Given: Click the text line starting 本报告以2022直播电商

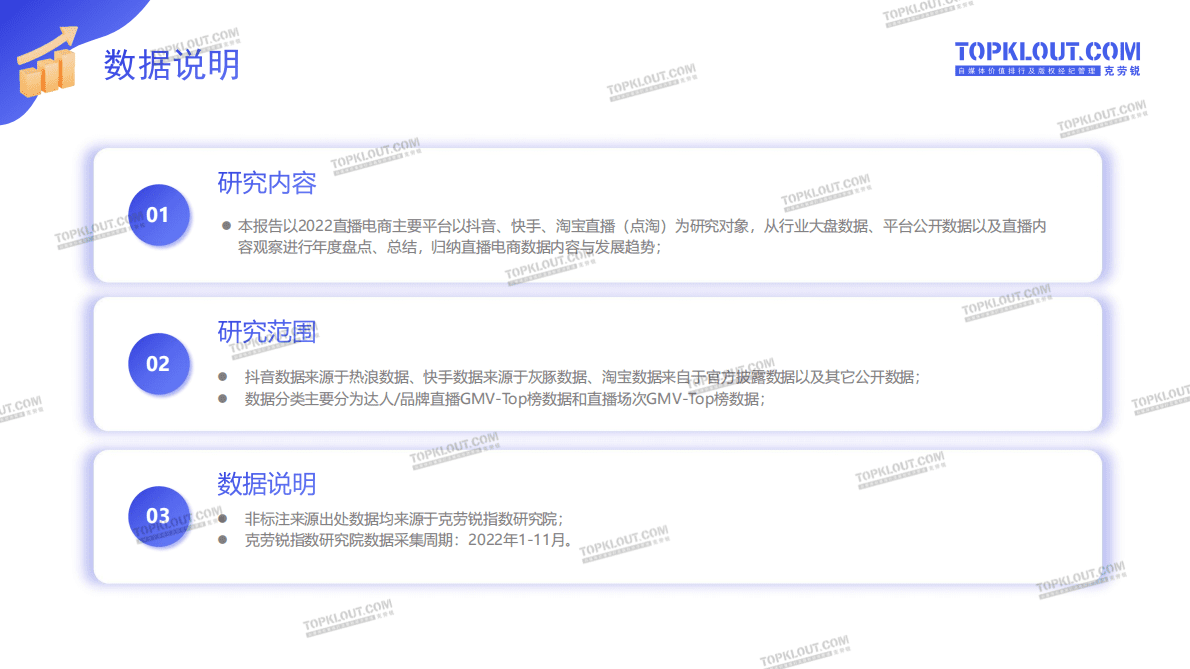Looking at the screenshot, I should (x=640, y=227).
